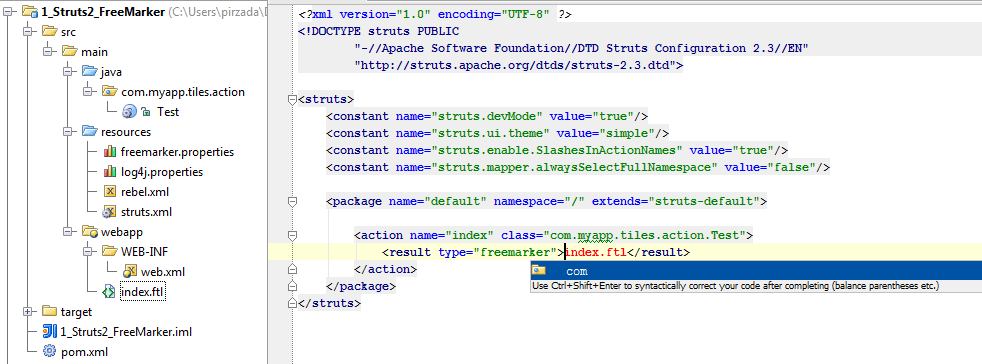Fold the <struts> element in gutter

pos(291,100)
